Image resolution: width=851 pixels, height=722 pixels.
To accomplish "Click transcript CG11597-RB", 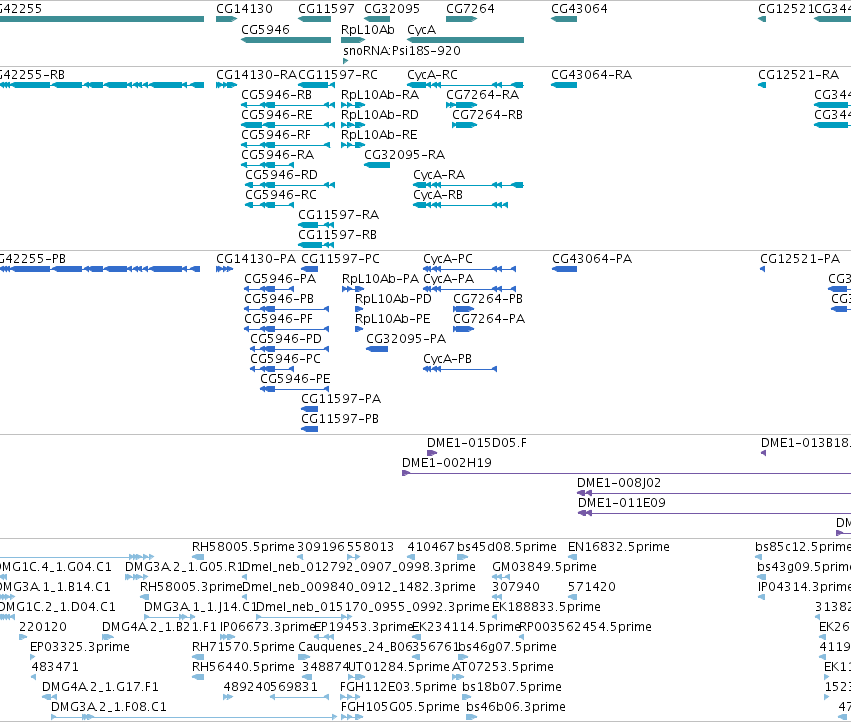I will point(338,235).
